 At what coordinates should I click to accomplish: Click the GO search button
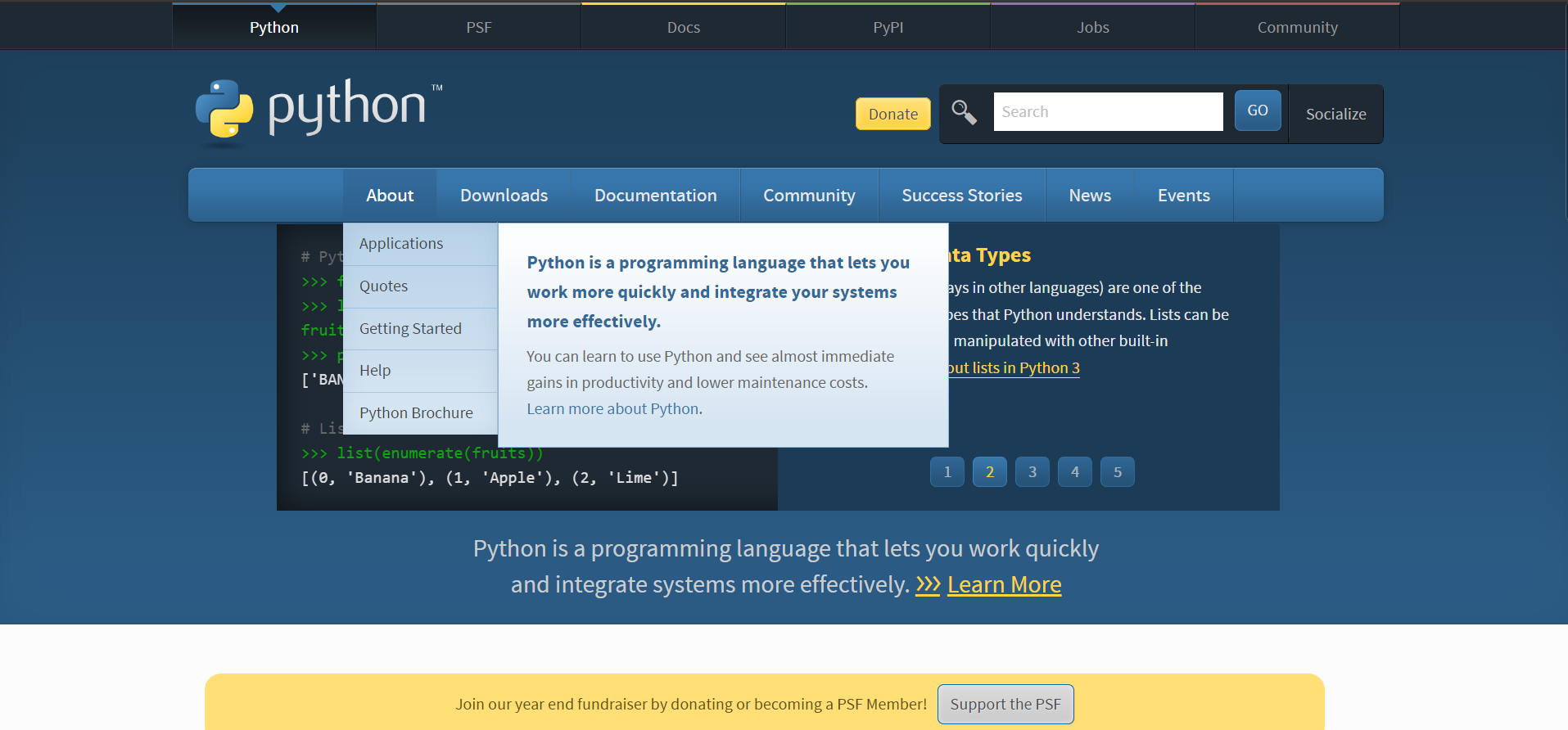coord(1258,110)
